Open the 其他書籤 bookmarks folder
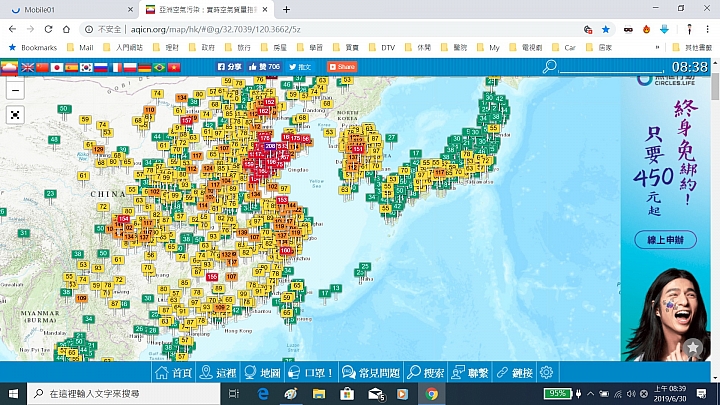 click(692, 47)
